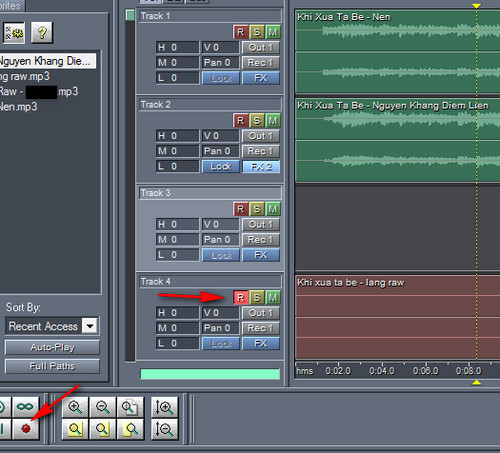
Task: Arm Track 3 for recording with R
Action: pyautogui.click(x=241, y=209)
